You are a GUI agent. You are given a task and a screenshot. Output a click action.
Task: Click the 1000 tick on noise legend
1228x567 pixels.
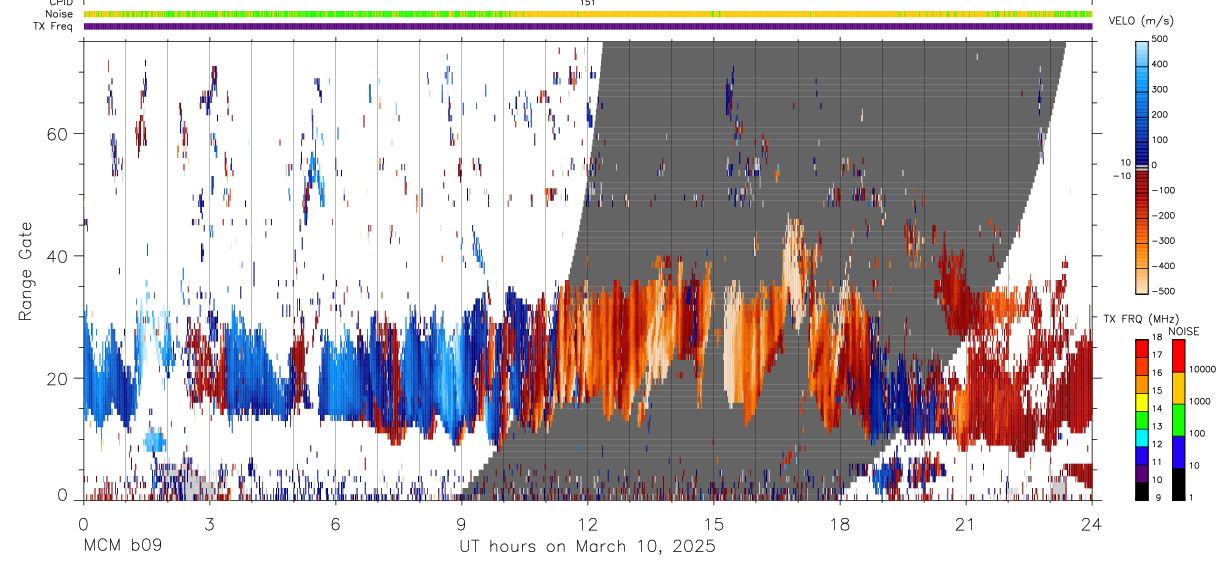1200,402
